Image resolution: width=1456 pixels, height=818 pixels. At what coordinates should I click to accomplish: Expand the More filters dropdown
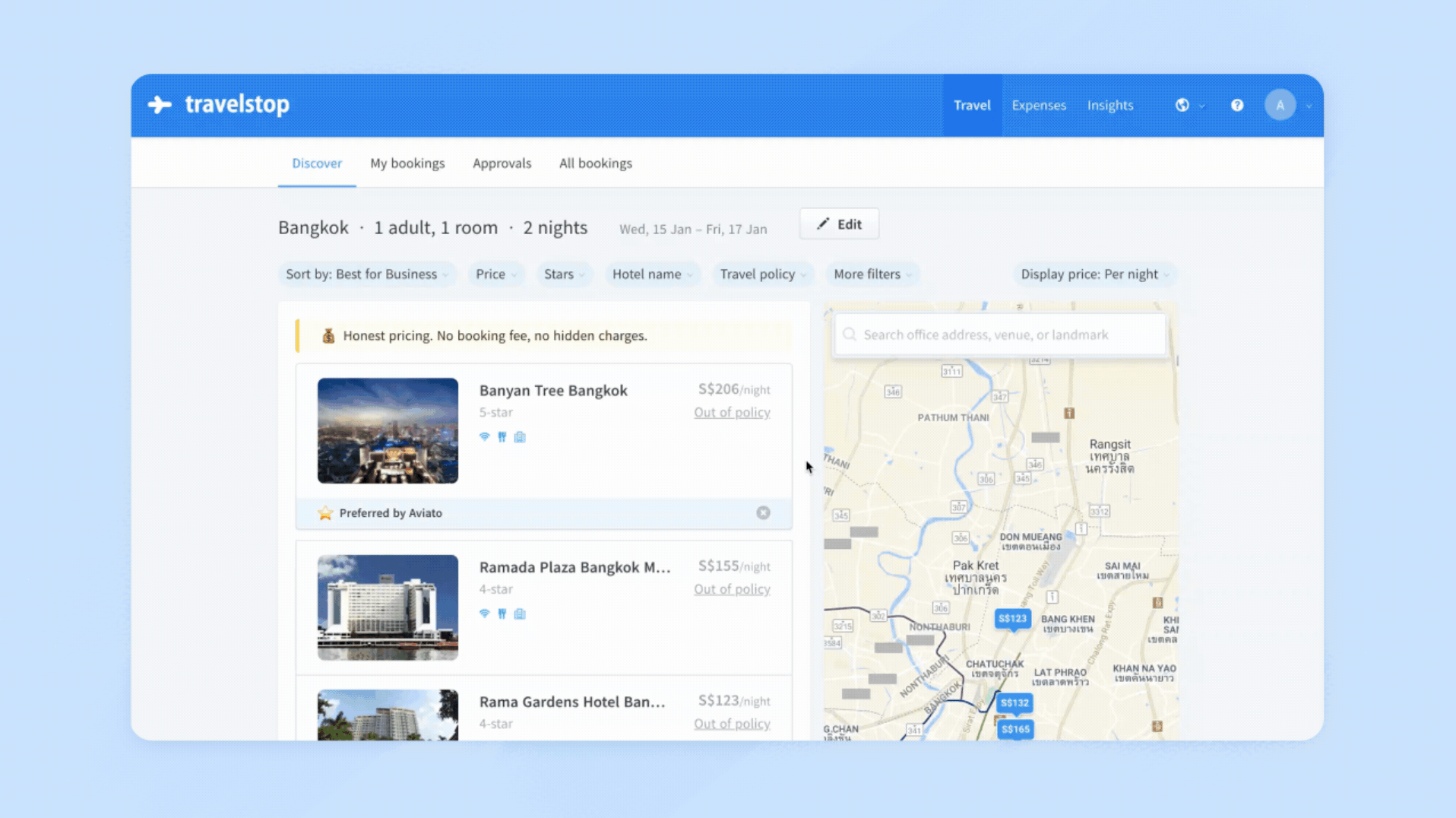[873, 274]
